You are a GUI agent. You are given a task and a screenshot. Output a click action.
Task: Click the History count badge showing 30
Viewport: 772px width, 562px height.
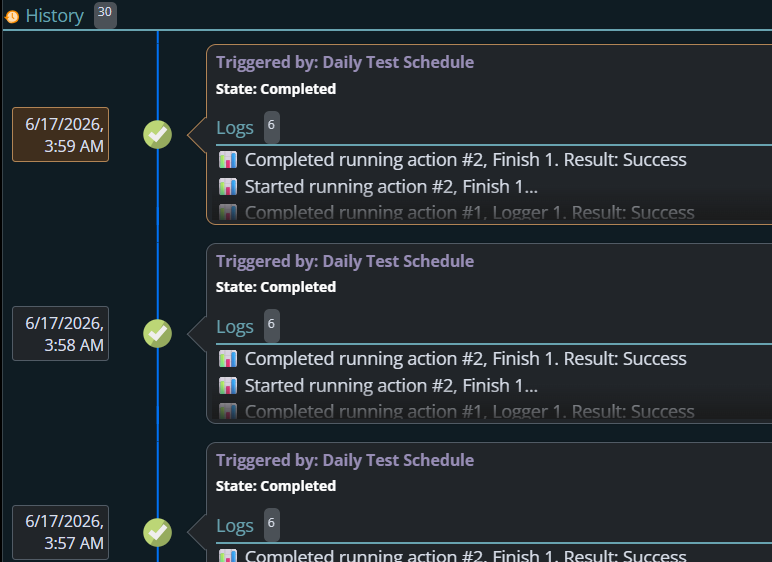(x=105, y=14)
